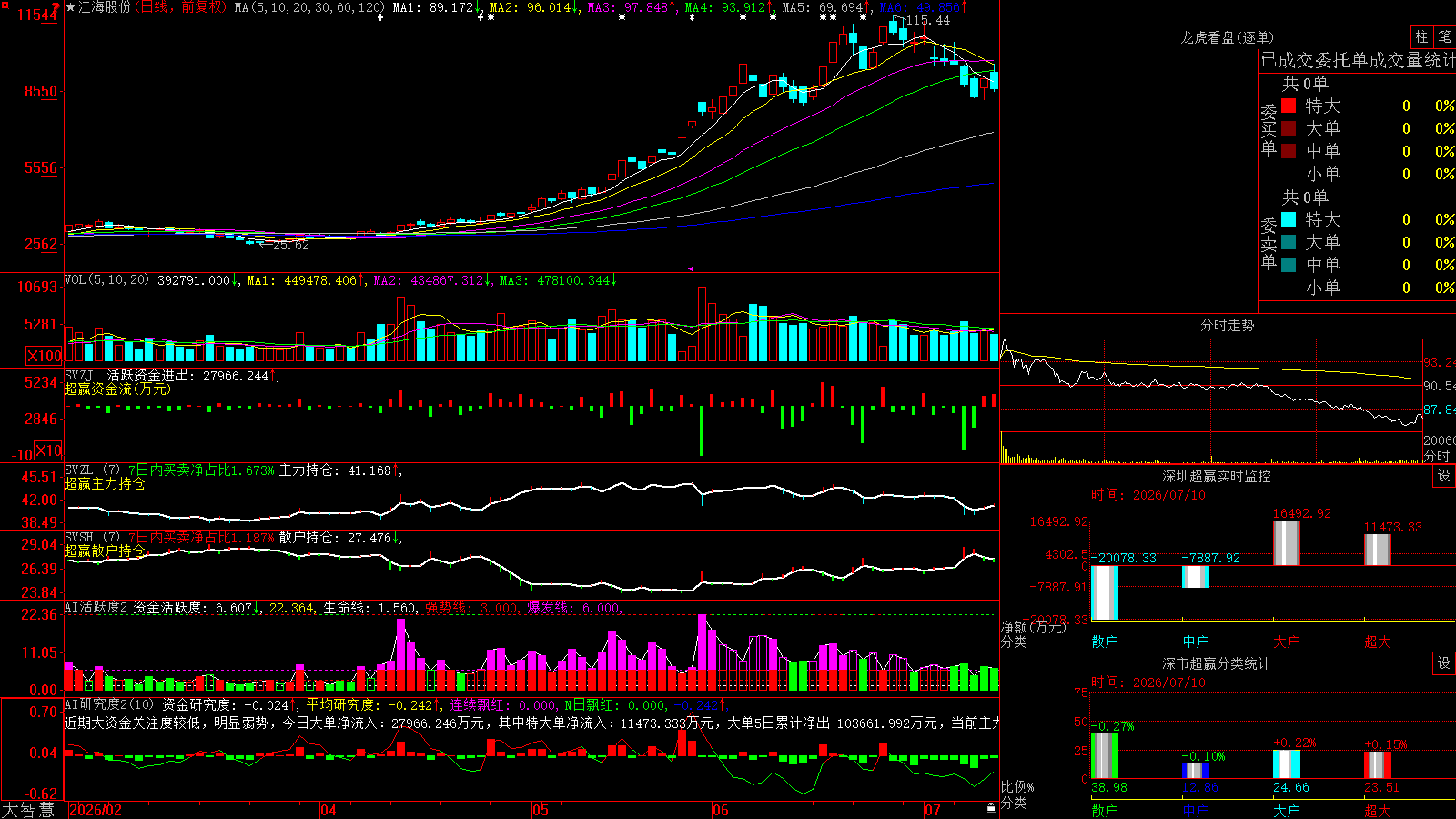The height and width of the screenshot is (819, 1456).
Task: Click the magenta arrow marker below price chart
Action: pyautogui.click(x=691, y=268)
